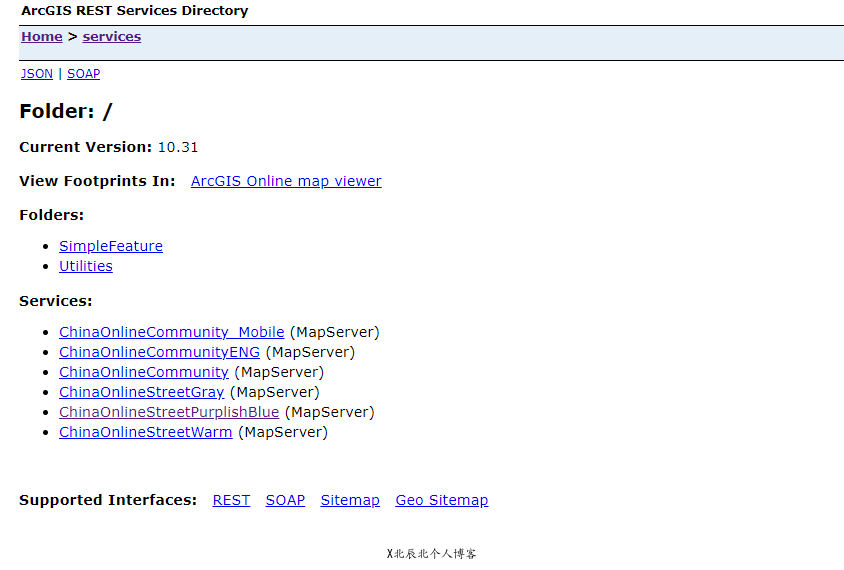Click the 'Folder: /' heading
The image size is (844, 570).
tap(66, 111)
